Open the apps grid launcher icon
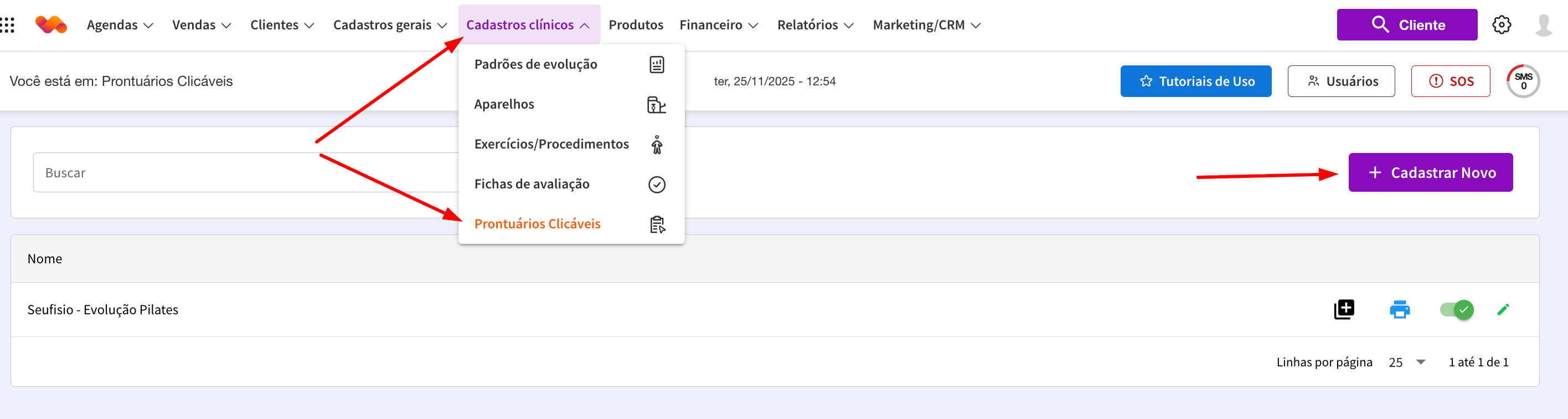The image size is (1568, 419). 8,25
